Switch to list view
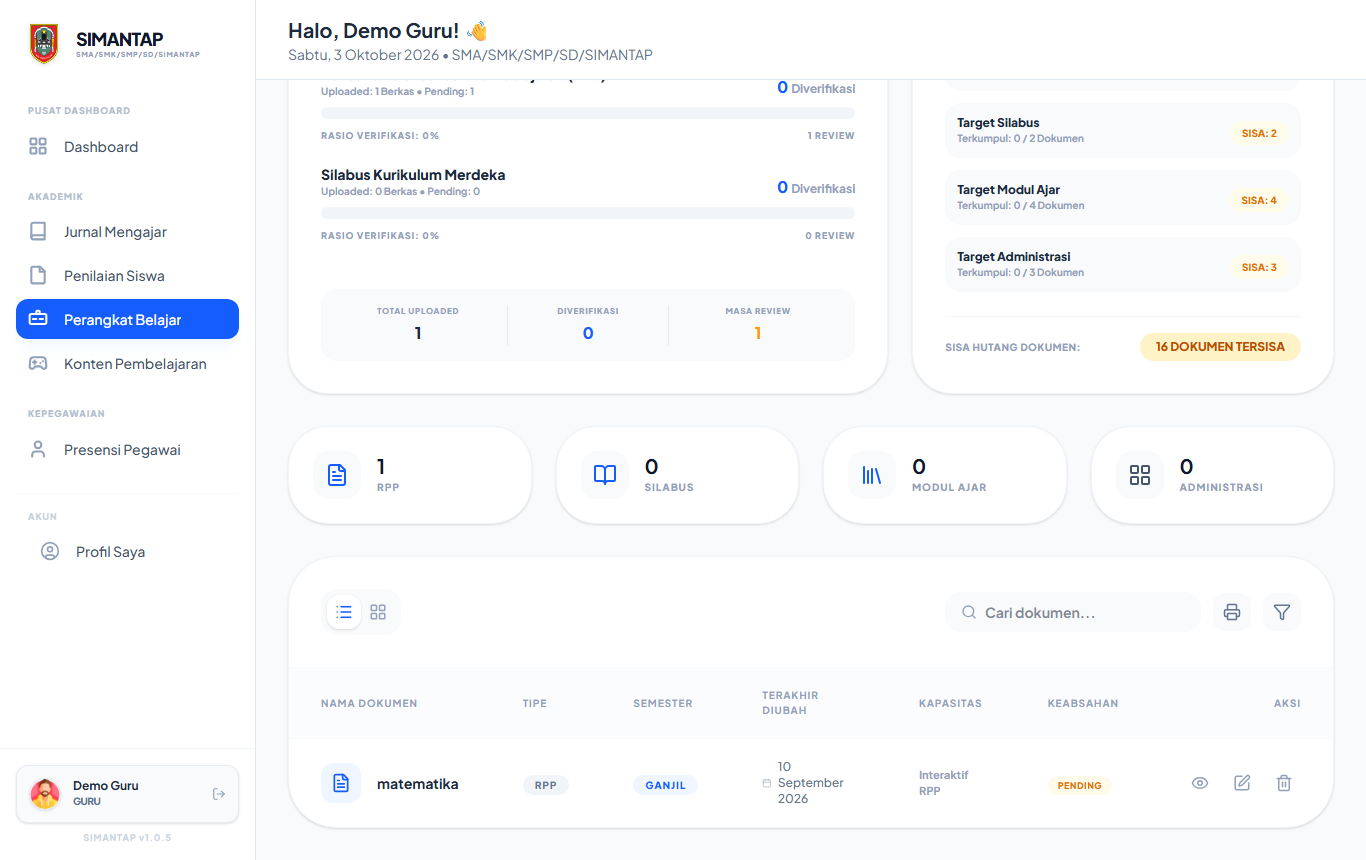The width and height of the screenshot is (1366, 860). coord(344,612)
